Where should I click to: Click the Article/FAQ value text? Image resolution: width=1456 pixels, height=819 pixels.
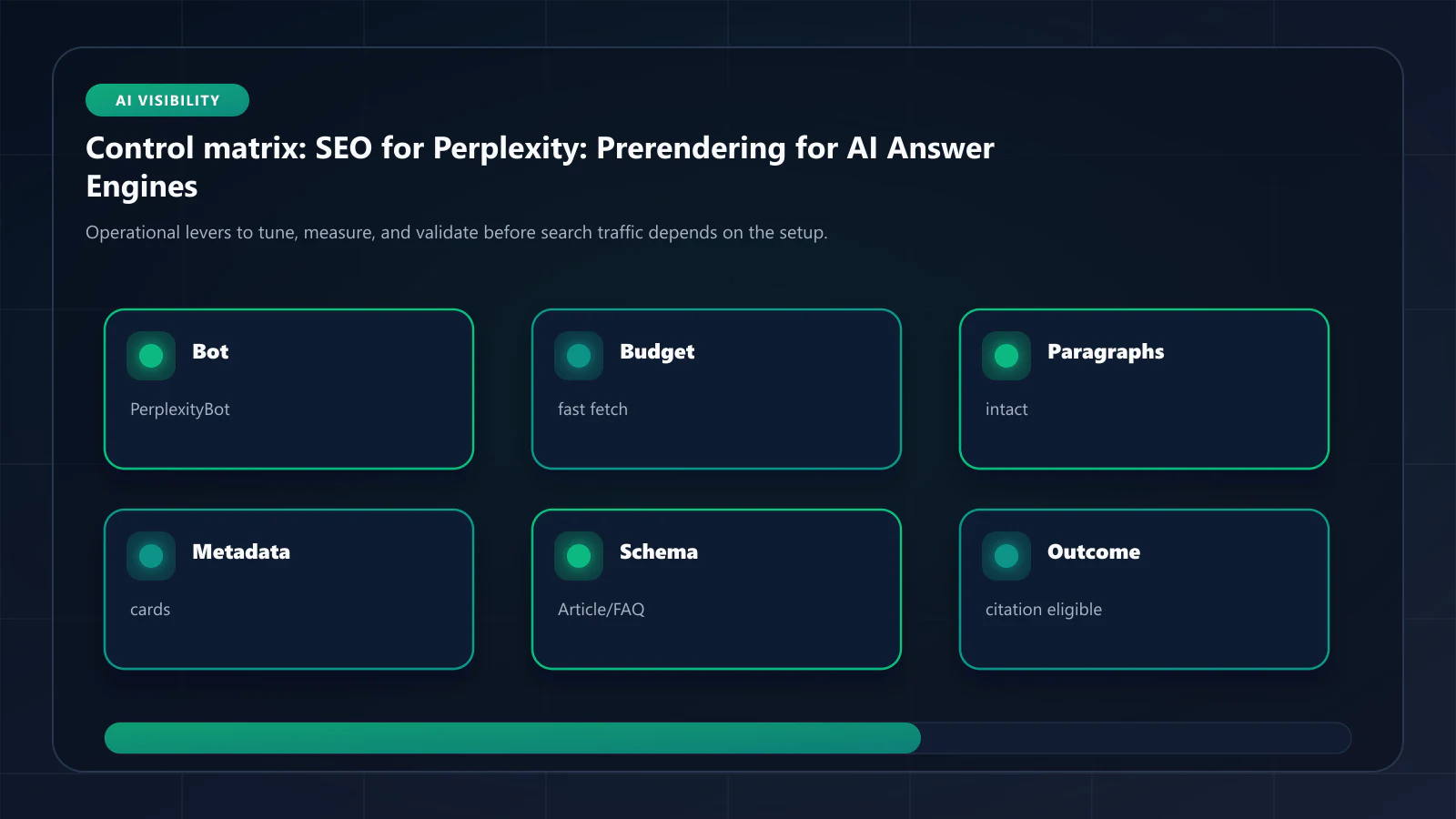click(x=601, y=610)
